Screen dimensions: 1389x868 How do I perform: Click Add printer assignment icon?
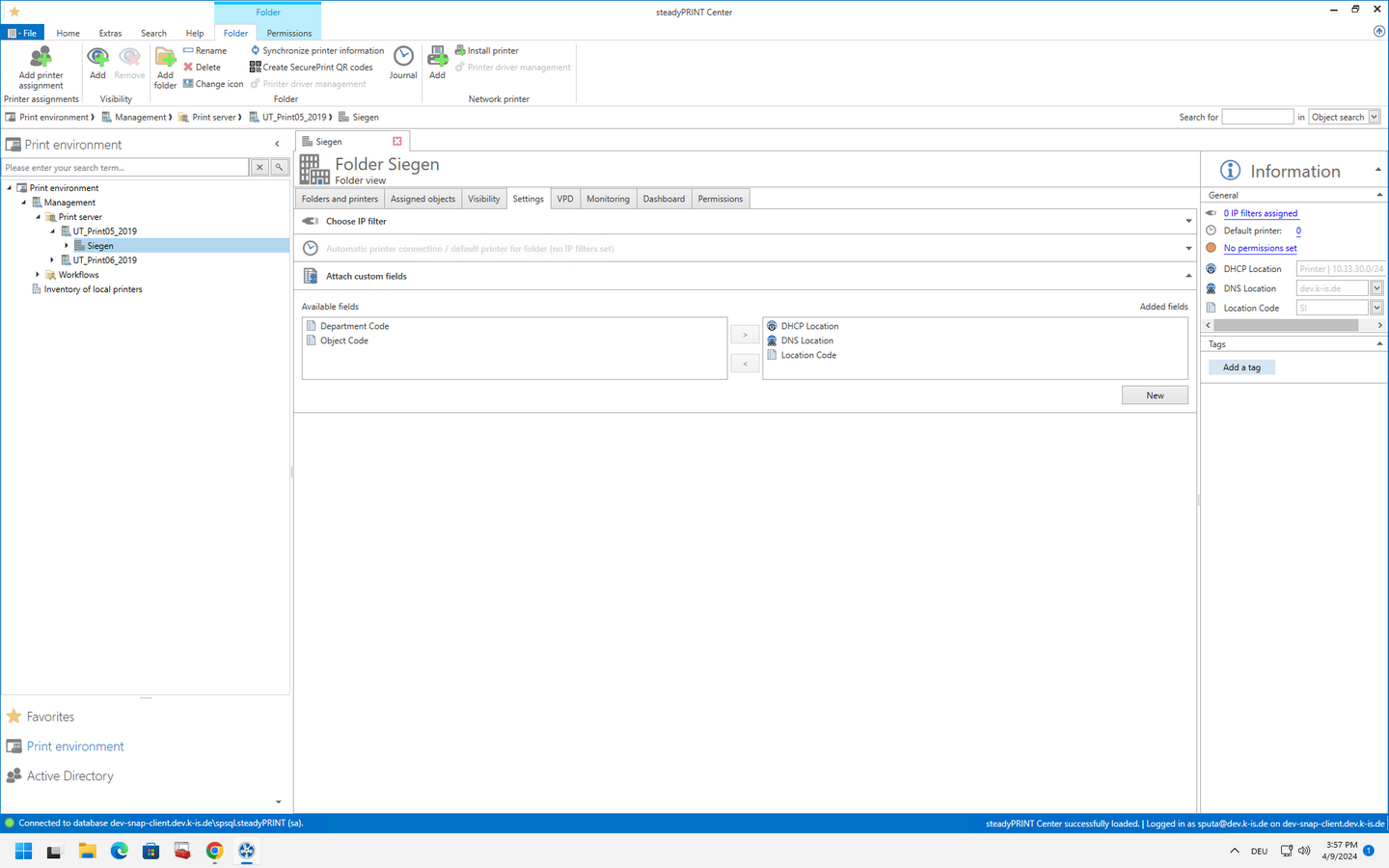41,57
